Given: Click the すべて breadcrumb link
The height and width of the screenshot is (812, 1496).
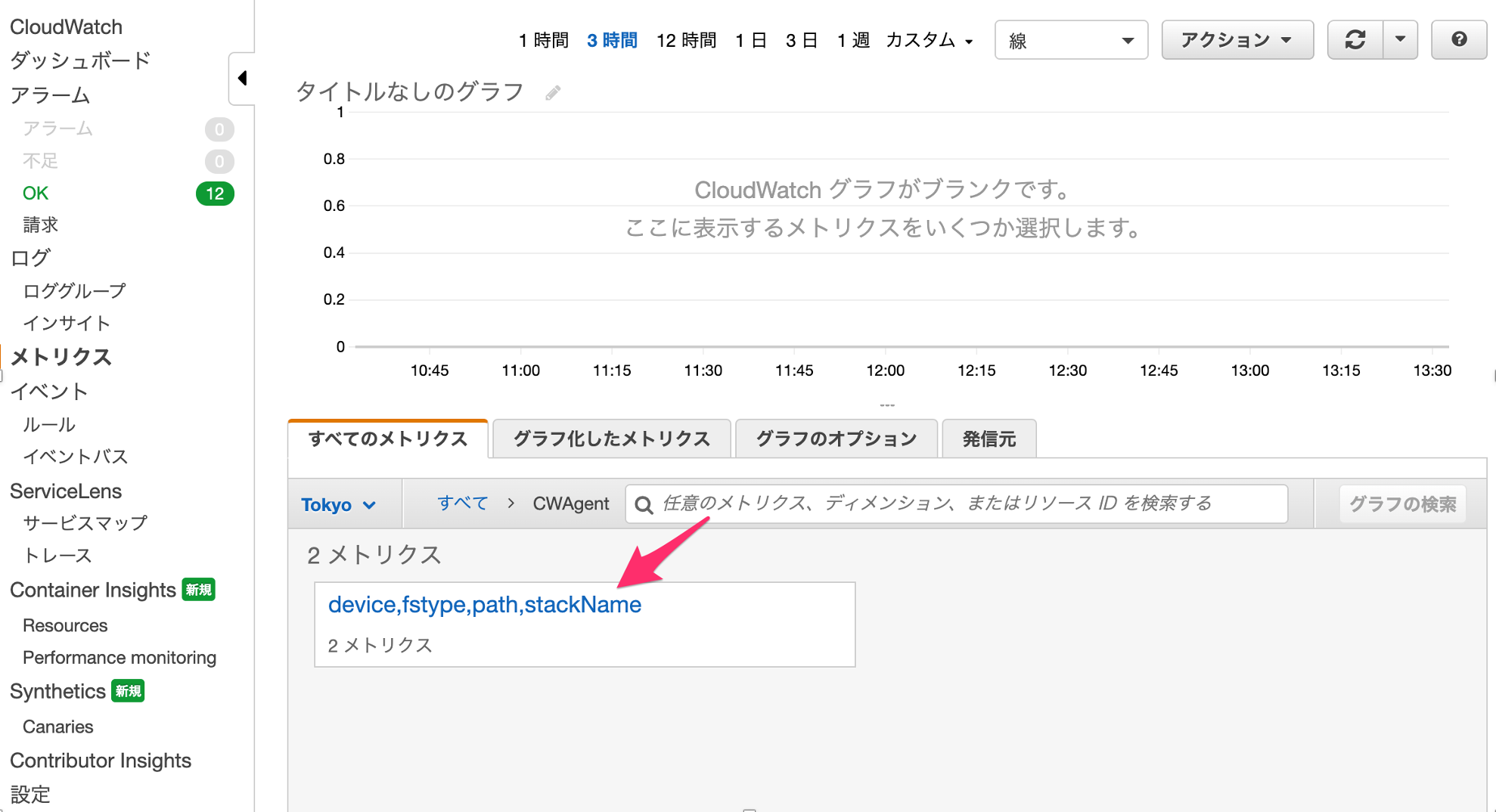Looking at the screenshot, I should click(x=462, y=504).
